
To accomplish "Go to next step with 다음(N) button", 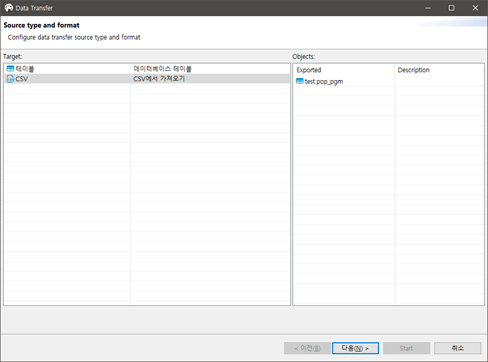I will 355,348.
